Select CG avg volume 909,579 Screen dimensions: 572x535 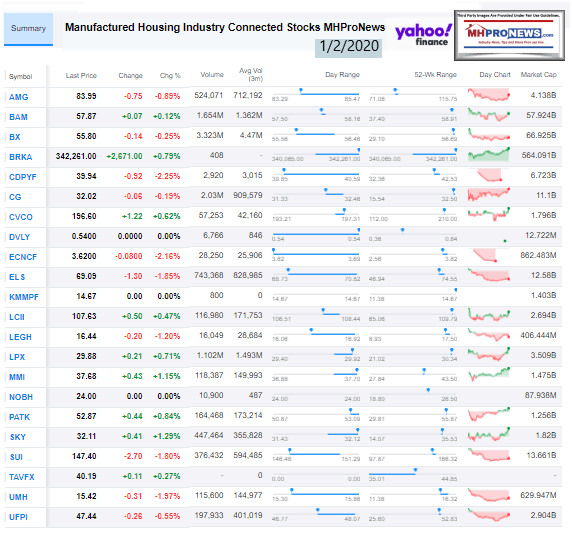click(x=248, y=195)
